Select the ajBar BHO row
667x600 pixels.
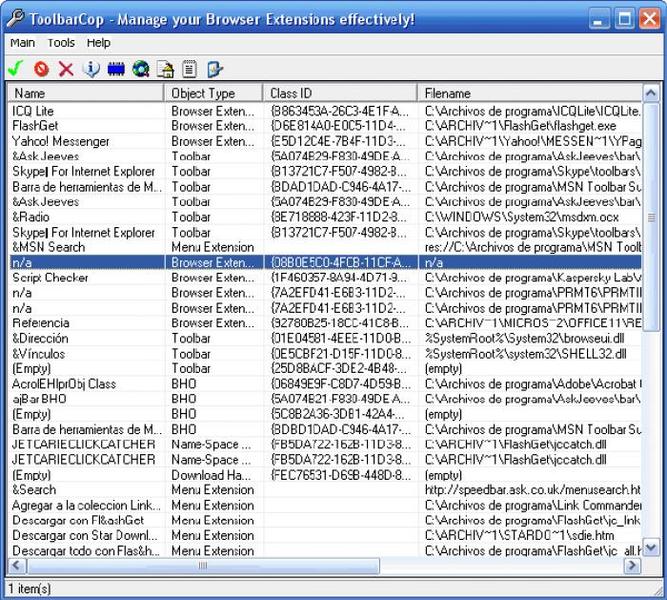[325, 399]
